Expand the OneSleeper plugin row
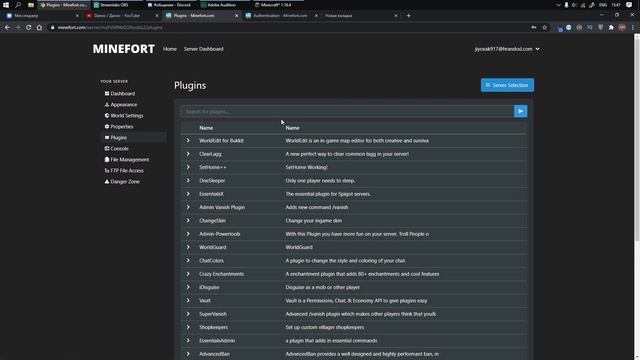The height and width of the screenshot is (360, 640). click(x=188, y=180)
